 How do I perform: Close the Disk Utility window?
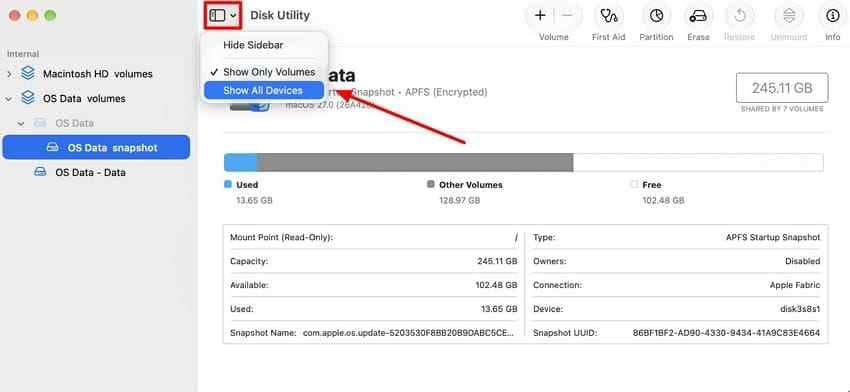(x=15, y=16)
